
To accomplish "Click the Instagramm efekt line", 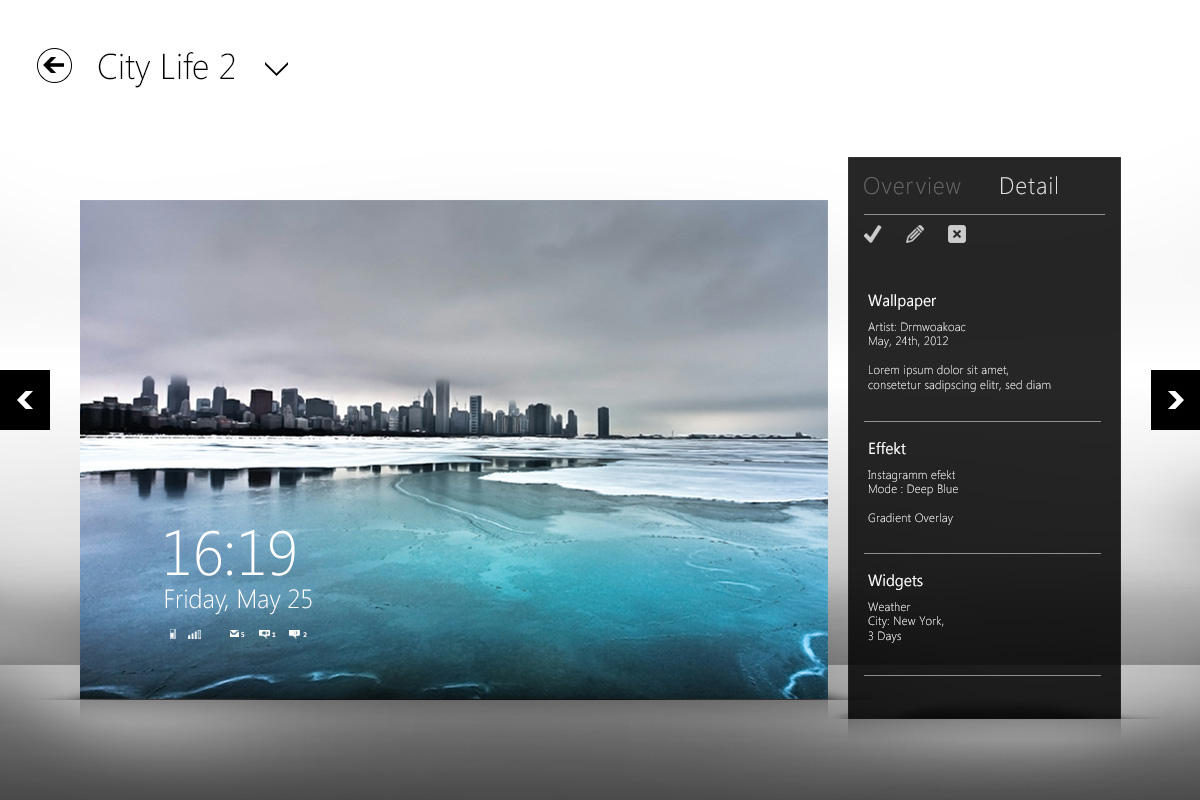I will pyautogui.click(x=912, y=475).
